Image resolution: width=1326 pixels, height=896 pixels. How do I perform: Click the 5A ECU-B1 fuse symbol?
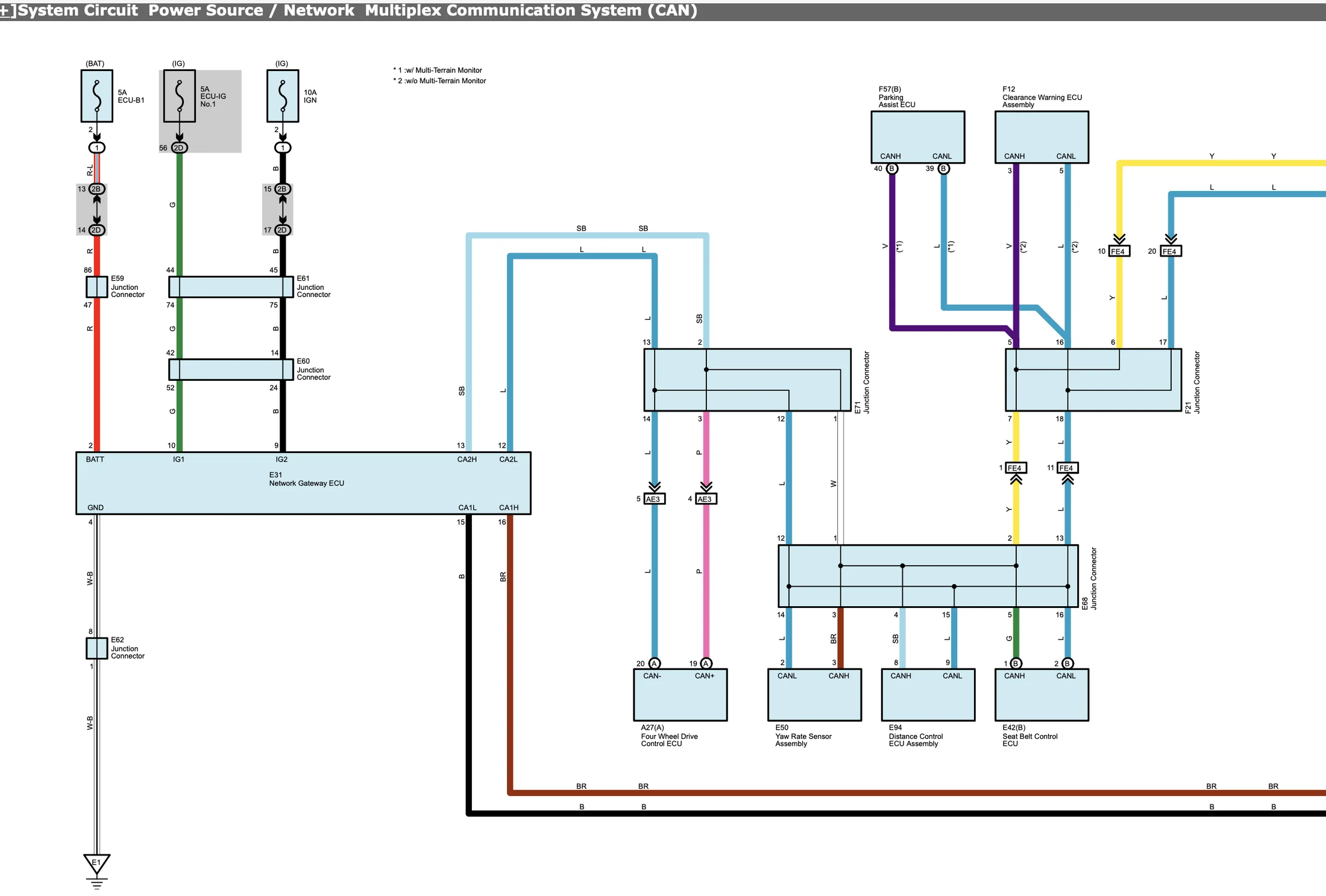[x=97, y=96]
